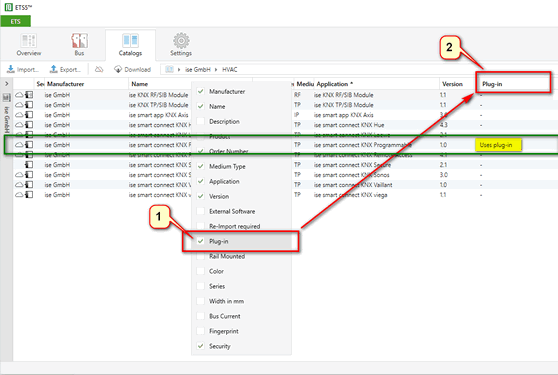Viewport: 558px width, 375px height.
Task: Click version 3.0 in KNX Sonos row
Action: (443, 175)
